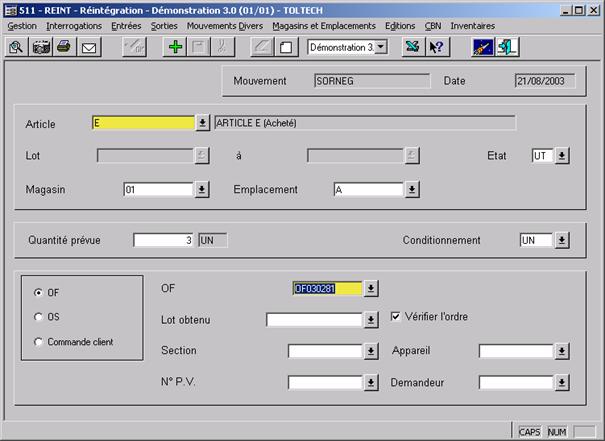Open the Emplacement dropdown arrow
This screenshot has width=605, height=441.
click(x=412, y=189)
